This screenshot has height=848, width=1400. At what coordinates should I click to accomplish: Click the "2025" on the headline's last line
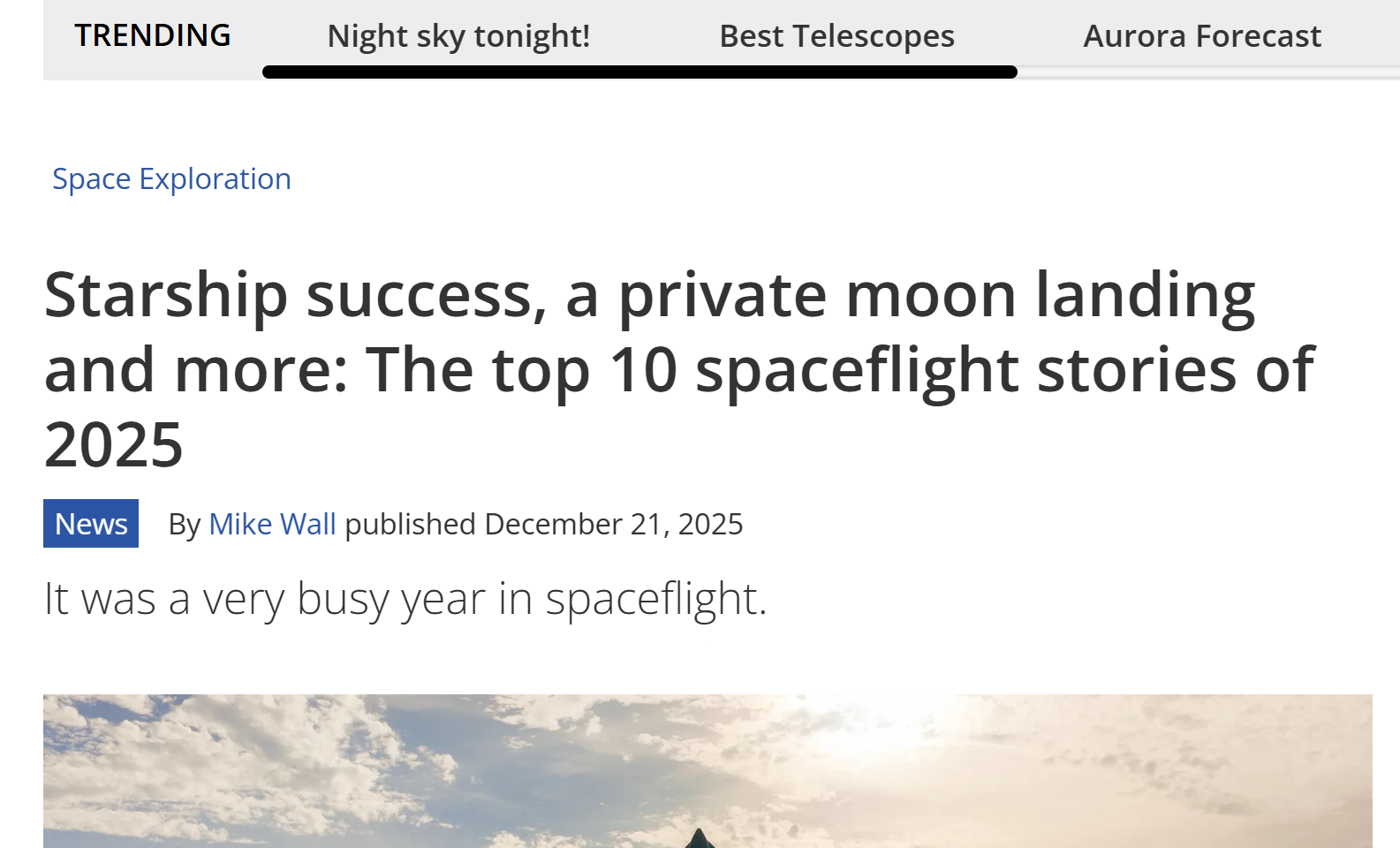114,444
